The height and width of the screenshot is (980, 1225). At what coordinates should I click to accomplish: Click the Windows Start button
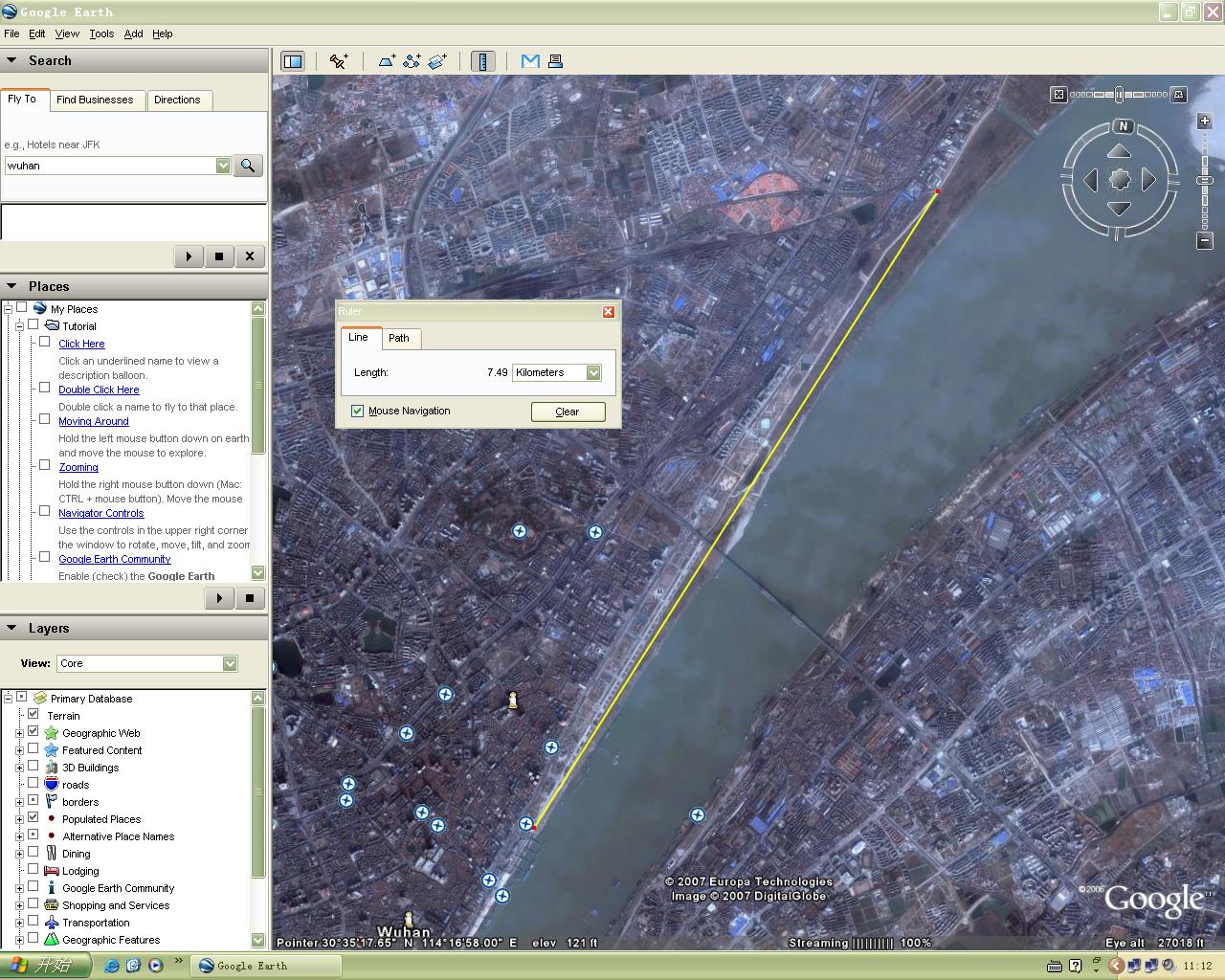coord(45,966)
